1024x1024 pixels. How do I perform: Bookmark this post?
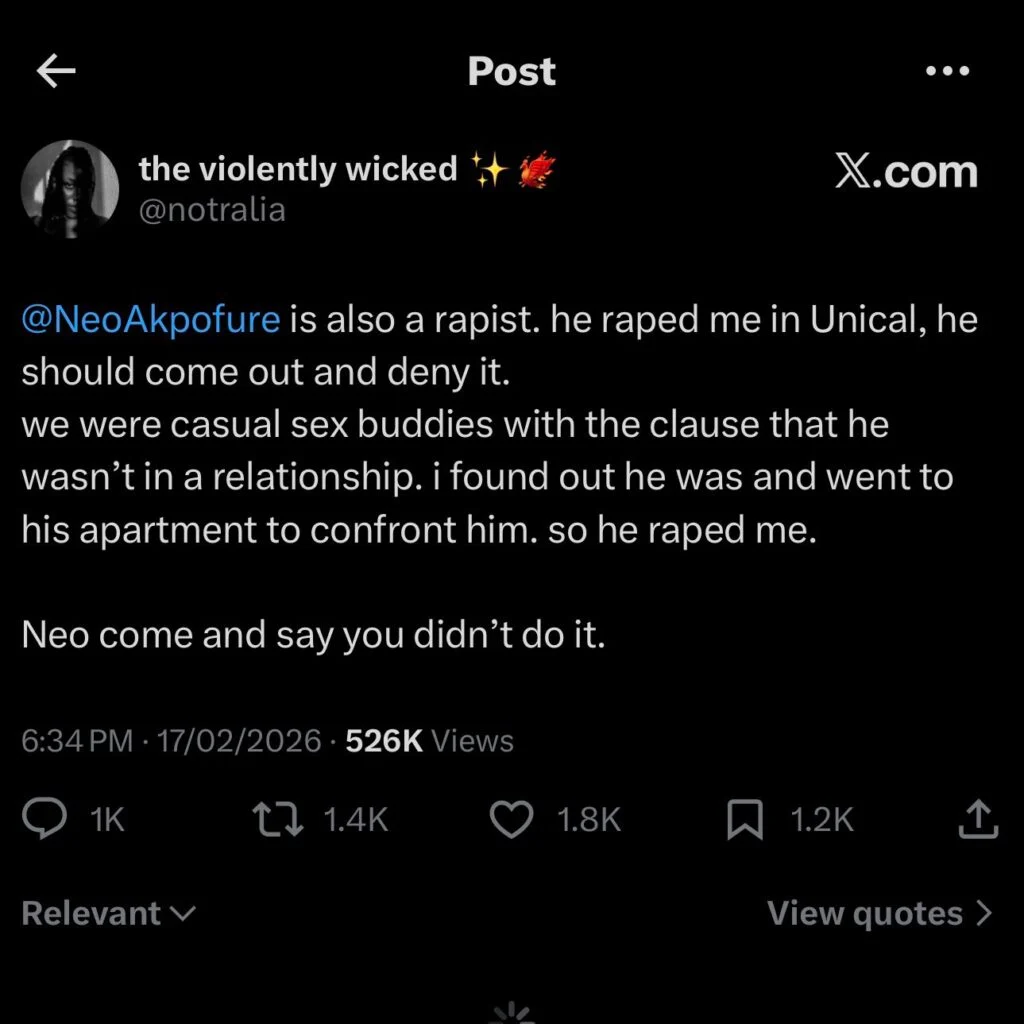pyautogui.click(x=745, y=820)
